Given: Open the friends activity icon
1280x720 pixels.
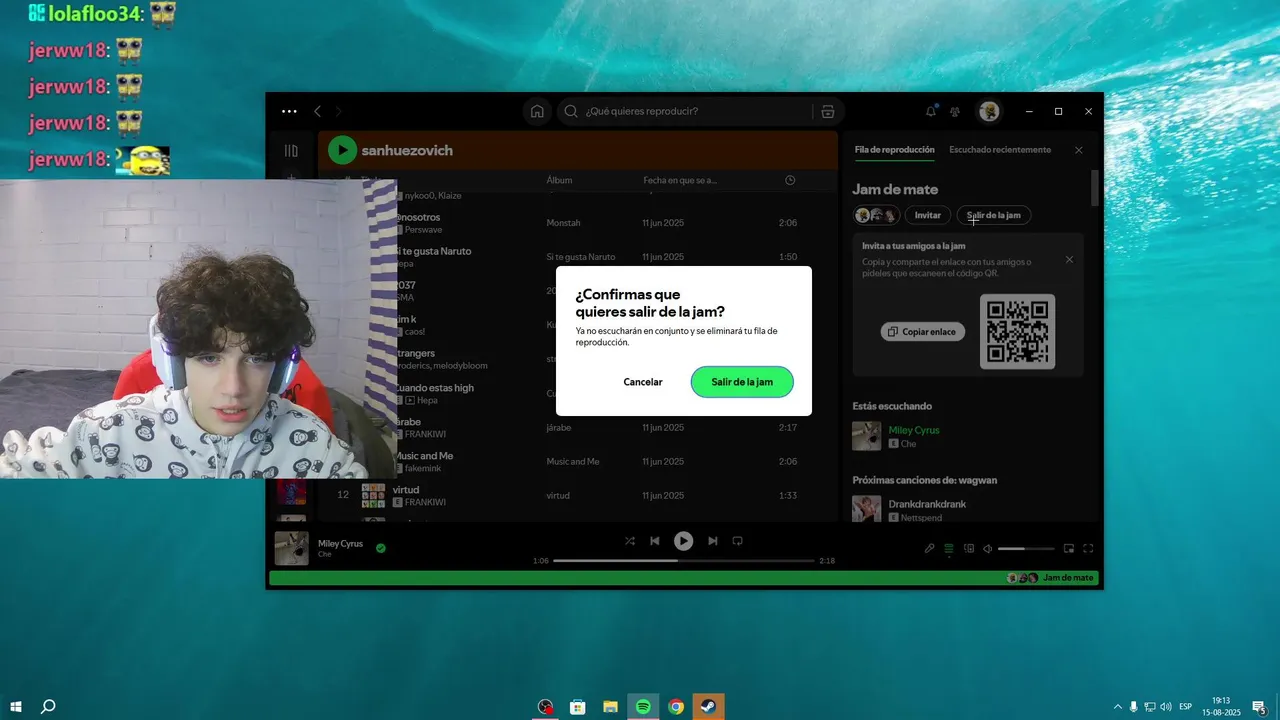Looking at the screenshot, I should (x=955, y=111).
